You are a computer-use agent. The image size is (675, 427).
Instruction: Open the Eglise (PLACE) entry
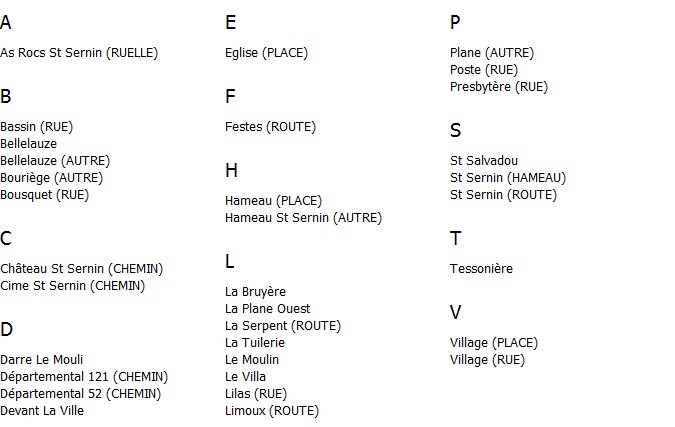266,53
